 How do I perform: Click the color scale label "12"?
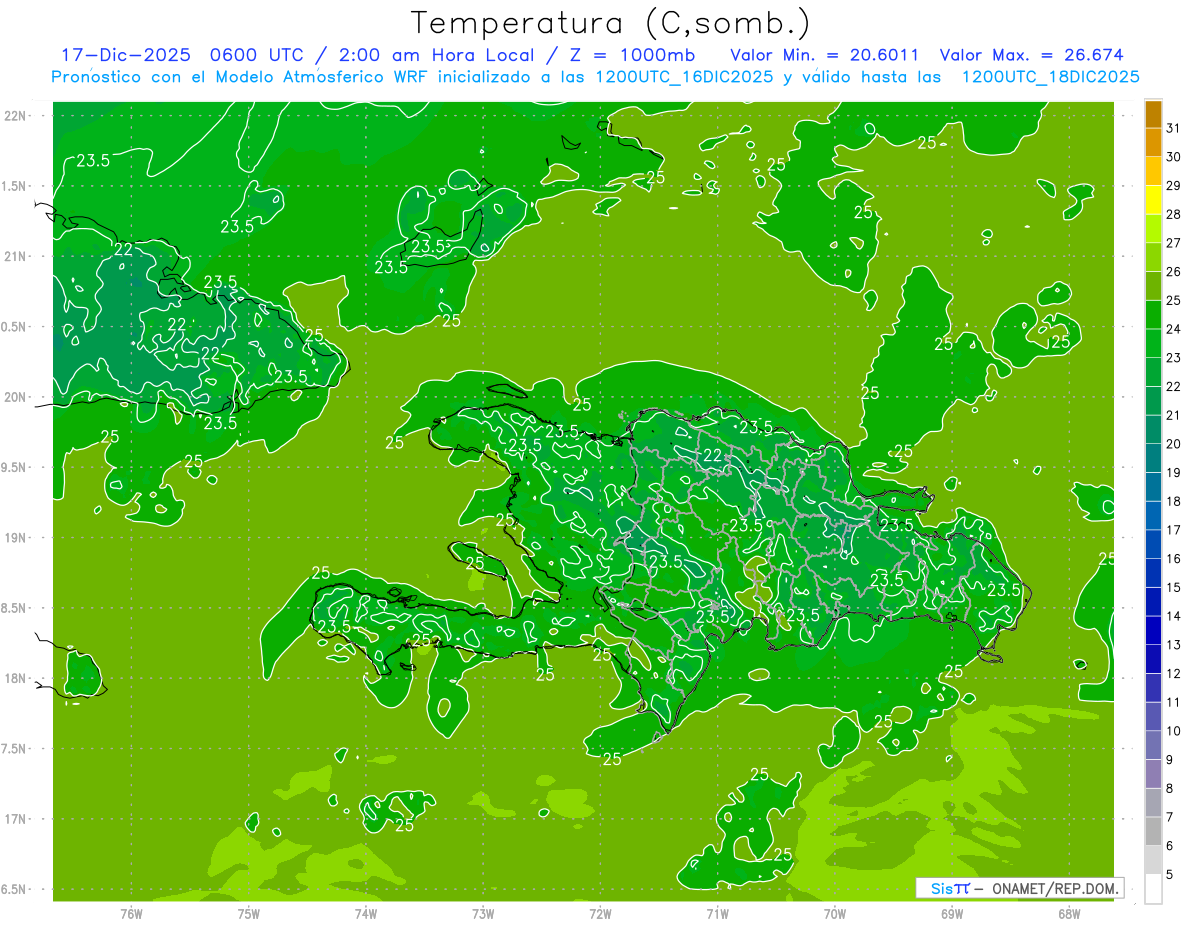coord(1174,674)
